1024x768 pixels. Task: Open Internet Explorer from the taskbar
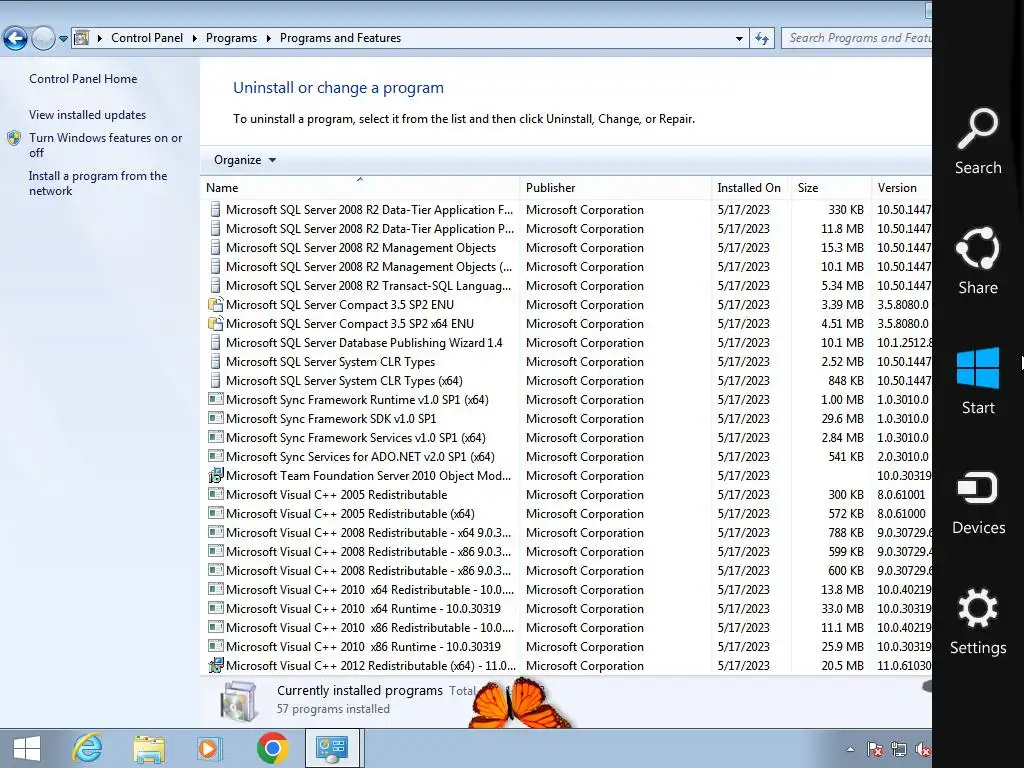[x=88, y=748]
